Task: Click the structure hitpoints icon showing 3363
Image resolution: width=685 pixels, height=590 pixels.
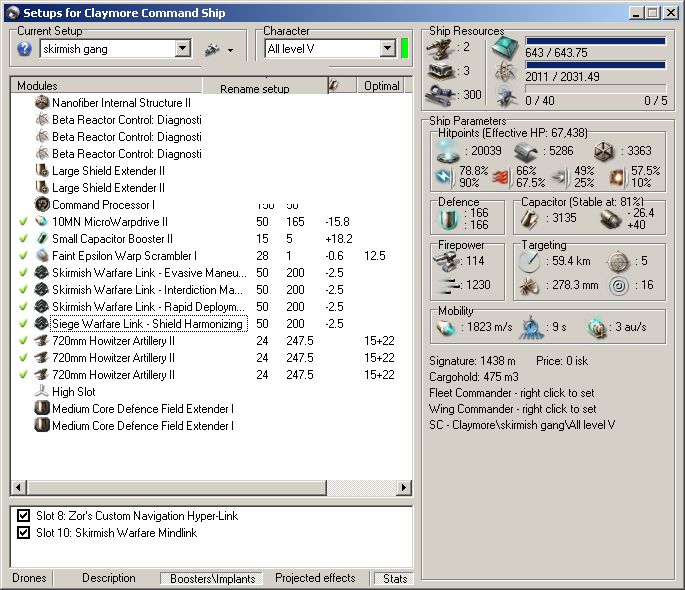Action: click(x=605, y=152)
